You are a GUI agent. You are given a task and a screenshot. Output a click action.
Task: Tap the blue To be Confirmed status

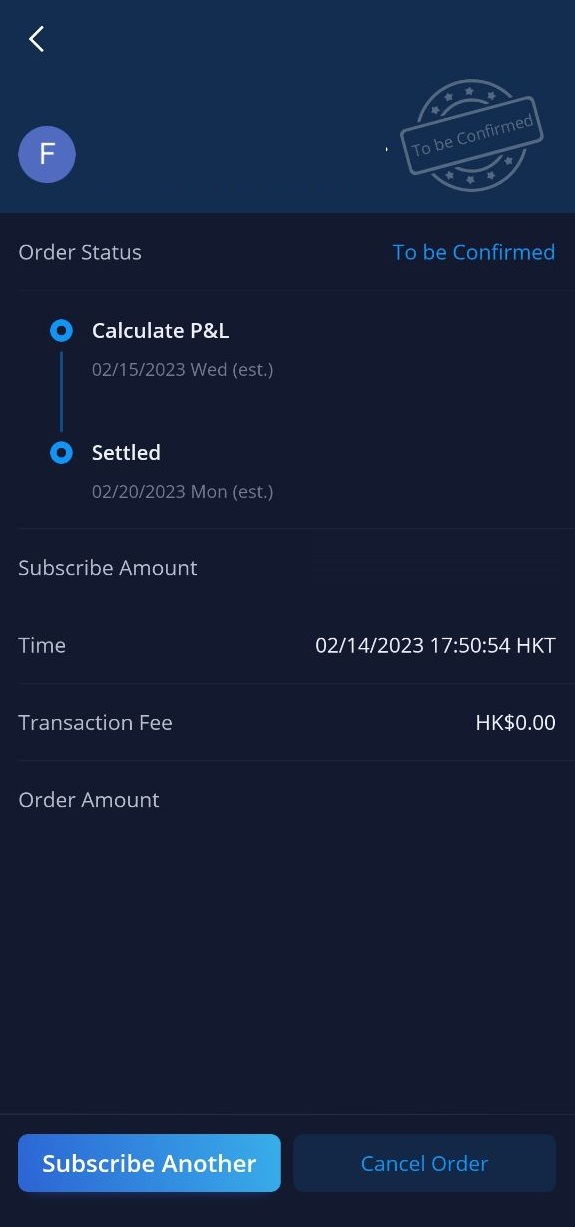click(x=474, y=252)
